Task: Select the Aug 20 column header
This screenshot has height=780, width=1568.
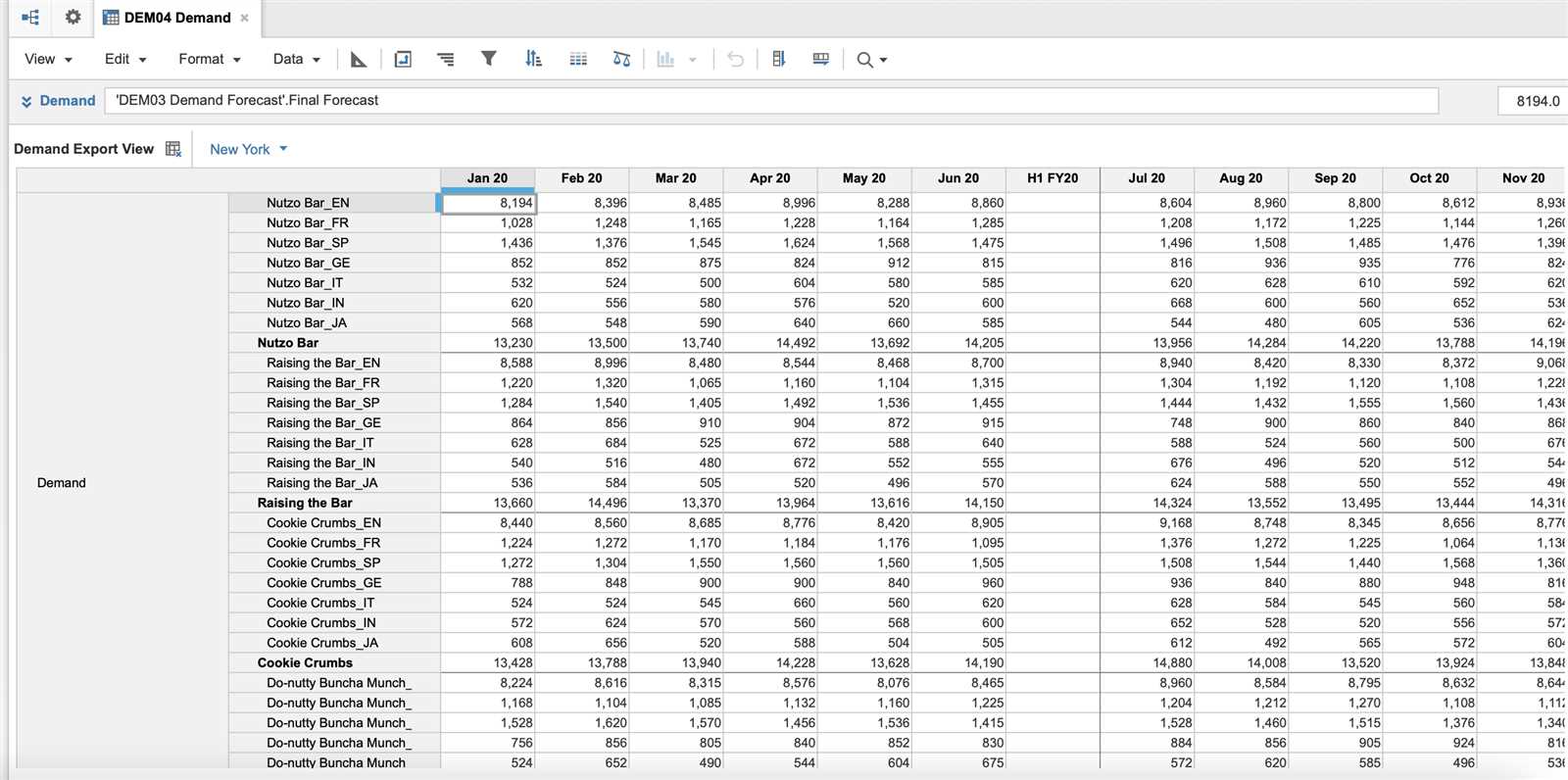Action: [1241, 178]
